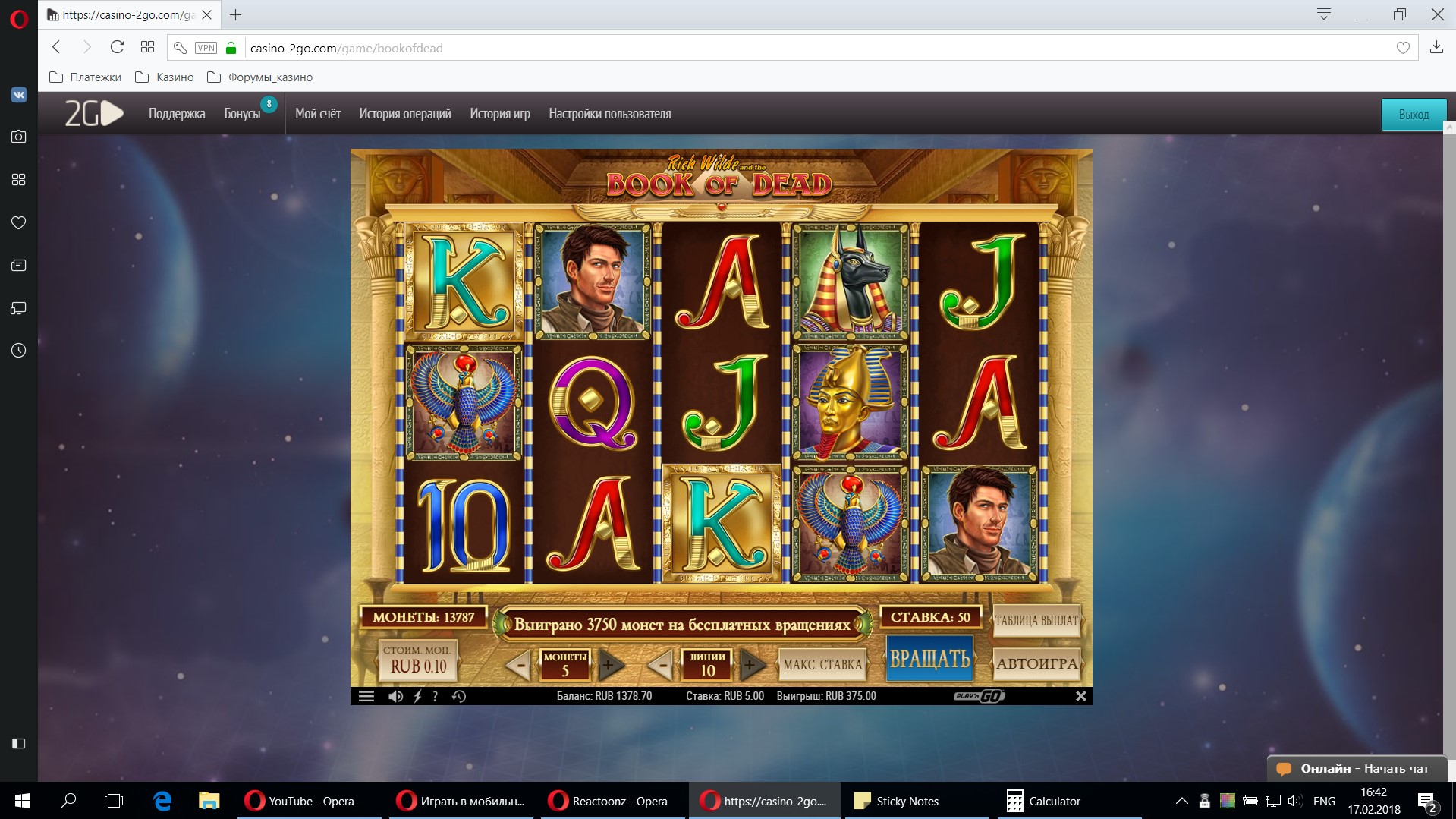1456x819 pixels.
Task: Open Мой счёт page
Action: click(318, 114)
